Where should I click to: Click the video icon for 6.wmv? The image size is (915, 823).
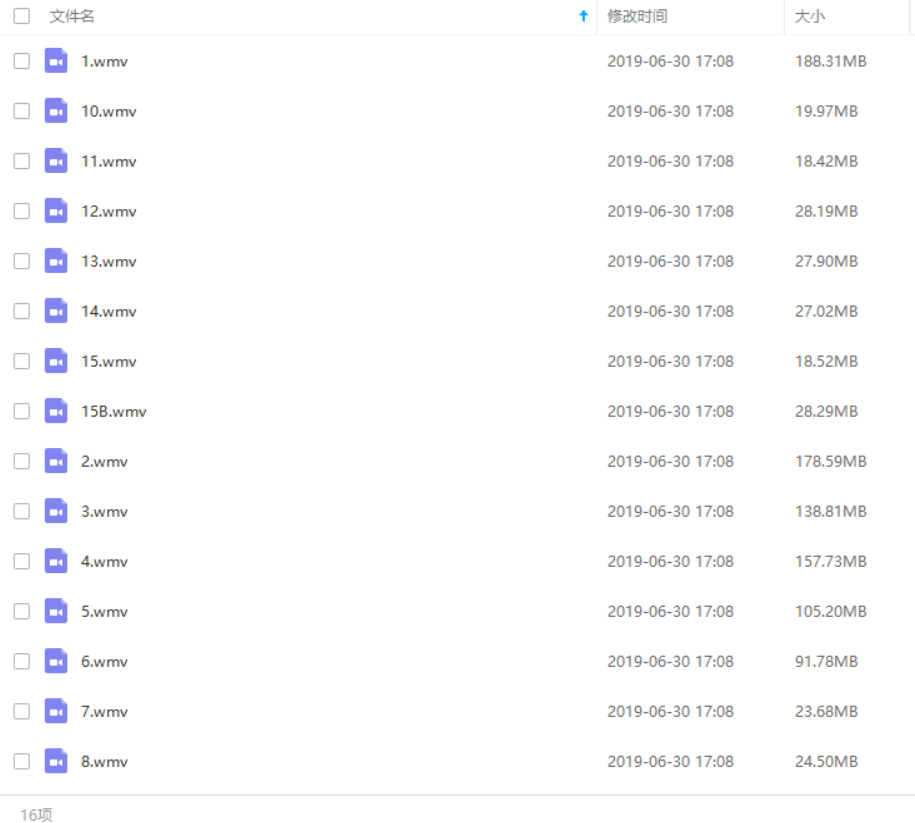point(56,661)
